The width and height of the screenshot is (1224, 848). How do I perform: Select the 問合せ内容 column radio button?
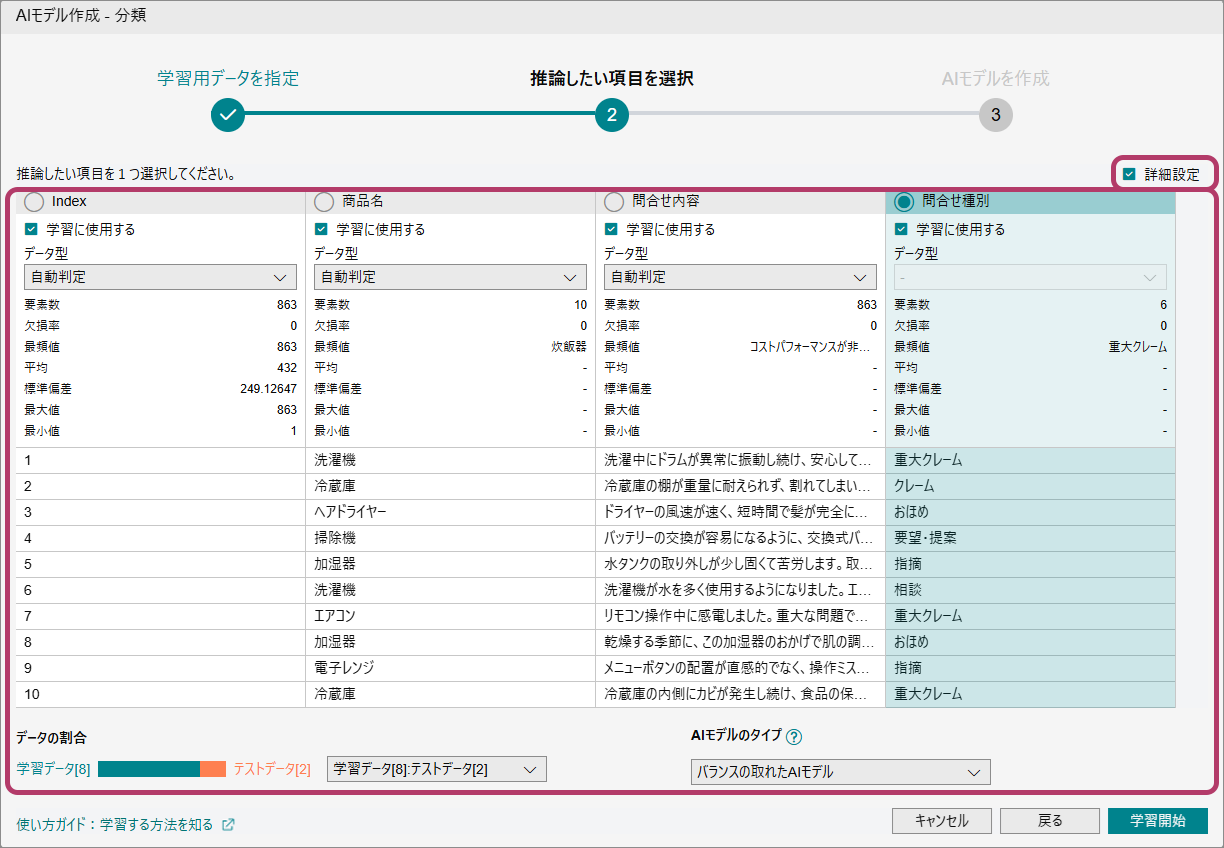tap(614, 201)
